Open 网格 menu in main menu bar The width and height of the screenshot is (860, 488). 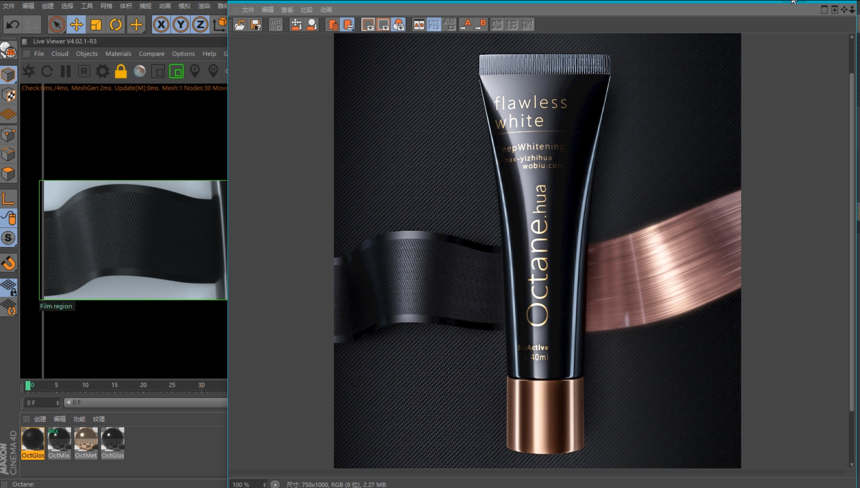pos(106,6)
